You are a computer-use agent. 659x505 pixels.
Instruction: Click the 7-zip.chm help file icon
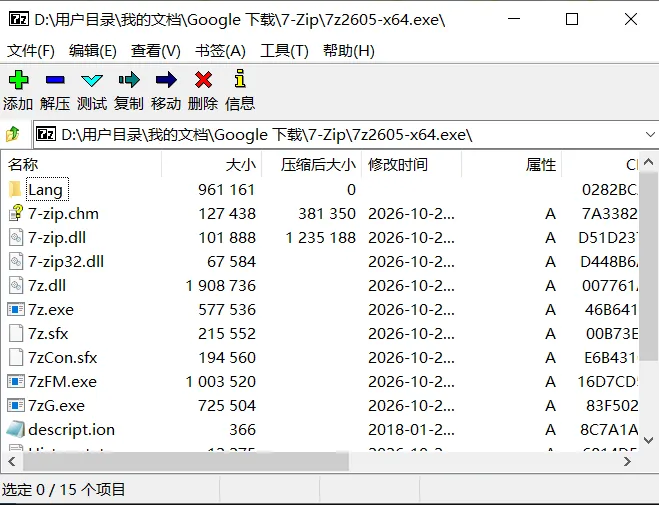coord(16,213)
